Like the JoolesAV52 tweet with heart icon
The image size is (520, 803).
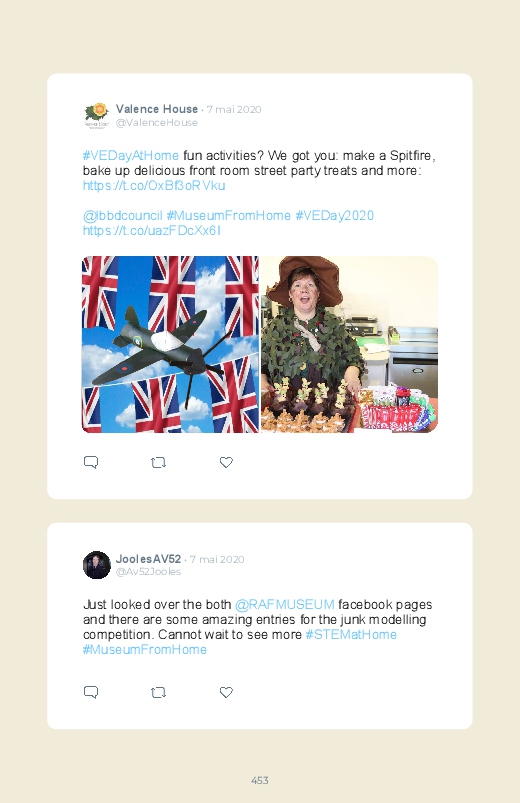pos(226,692)
